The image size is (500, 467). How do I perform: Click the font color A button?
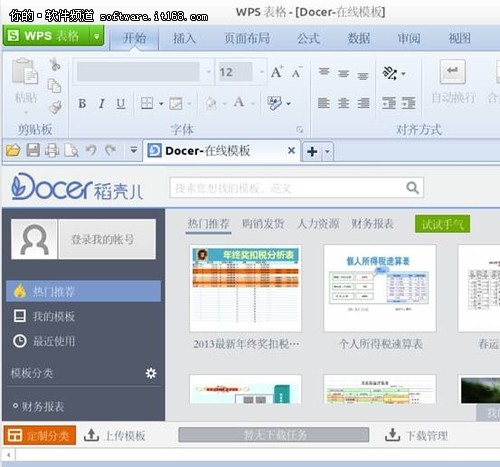(x=239, y=102)
